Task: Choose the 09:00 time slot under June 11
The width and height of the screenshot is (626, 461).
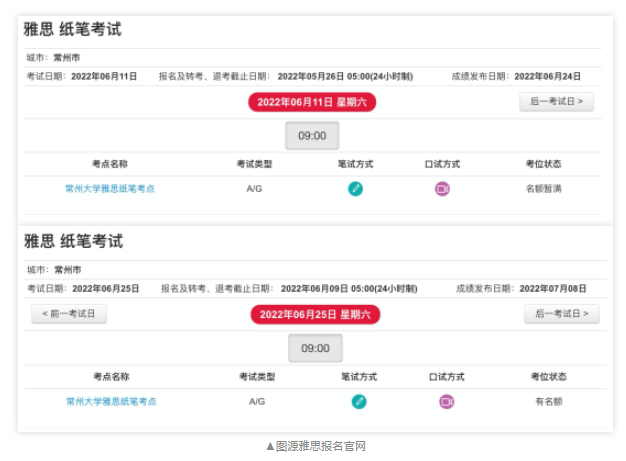Action: (x=312, y=136)
